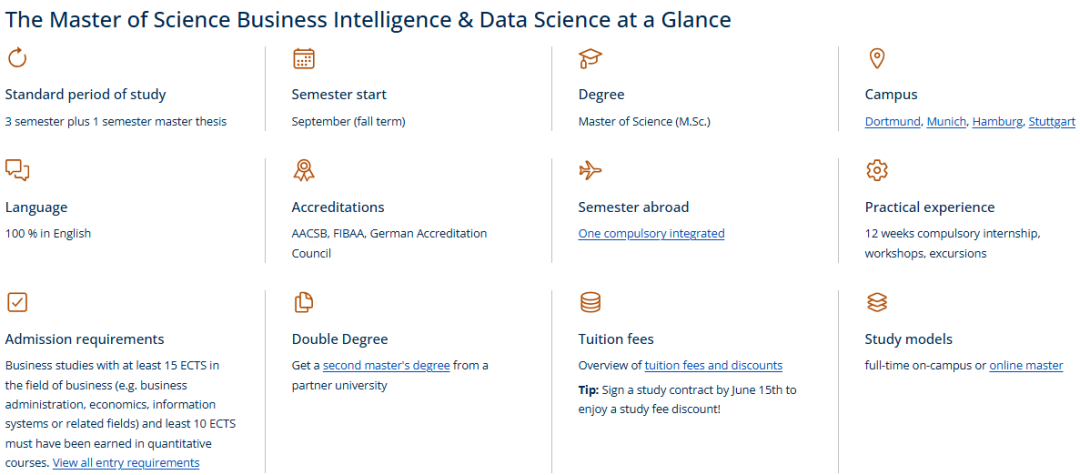
Task: Click the graduation cap Degree icon
Action: (x=590, y=59)
